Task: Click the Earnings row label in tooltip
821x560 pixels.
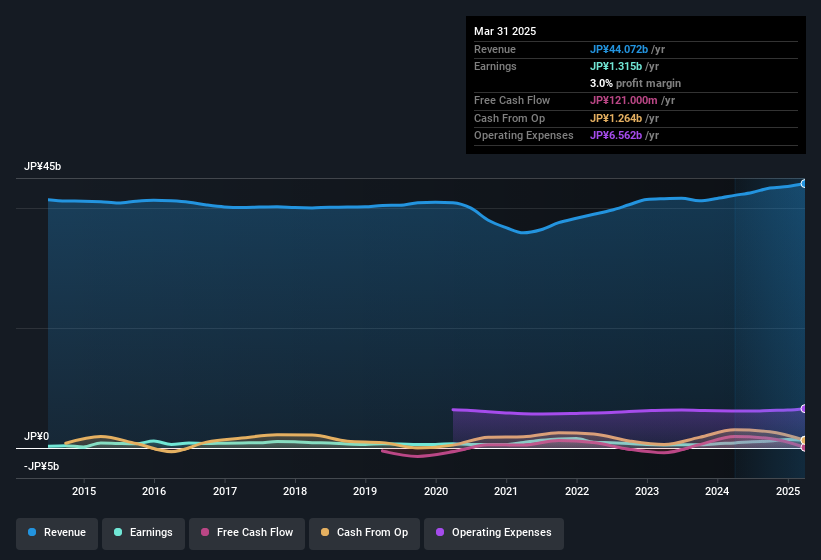Action: pyautogui.click(x=495, y=66)
